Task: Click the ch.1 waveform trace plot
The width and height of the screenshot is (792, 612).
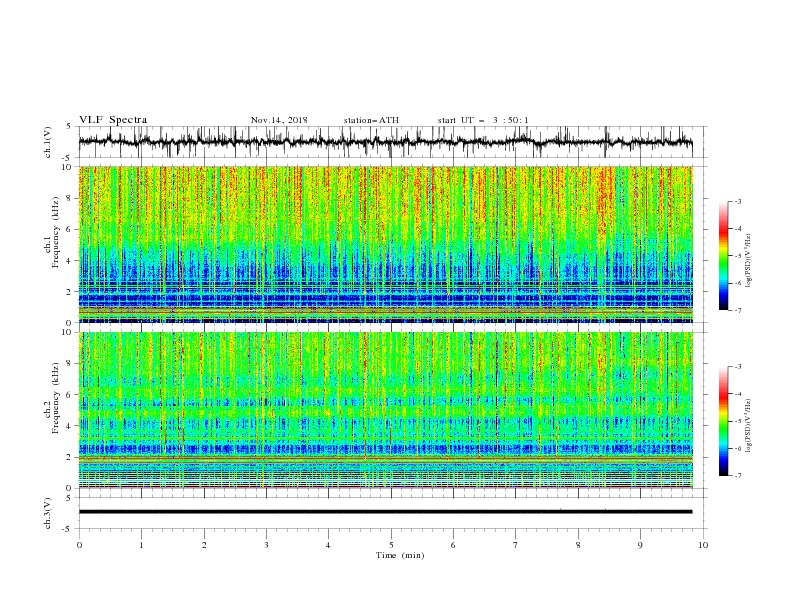Action: [385, 142]
